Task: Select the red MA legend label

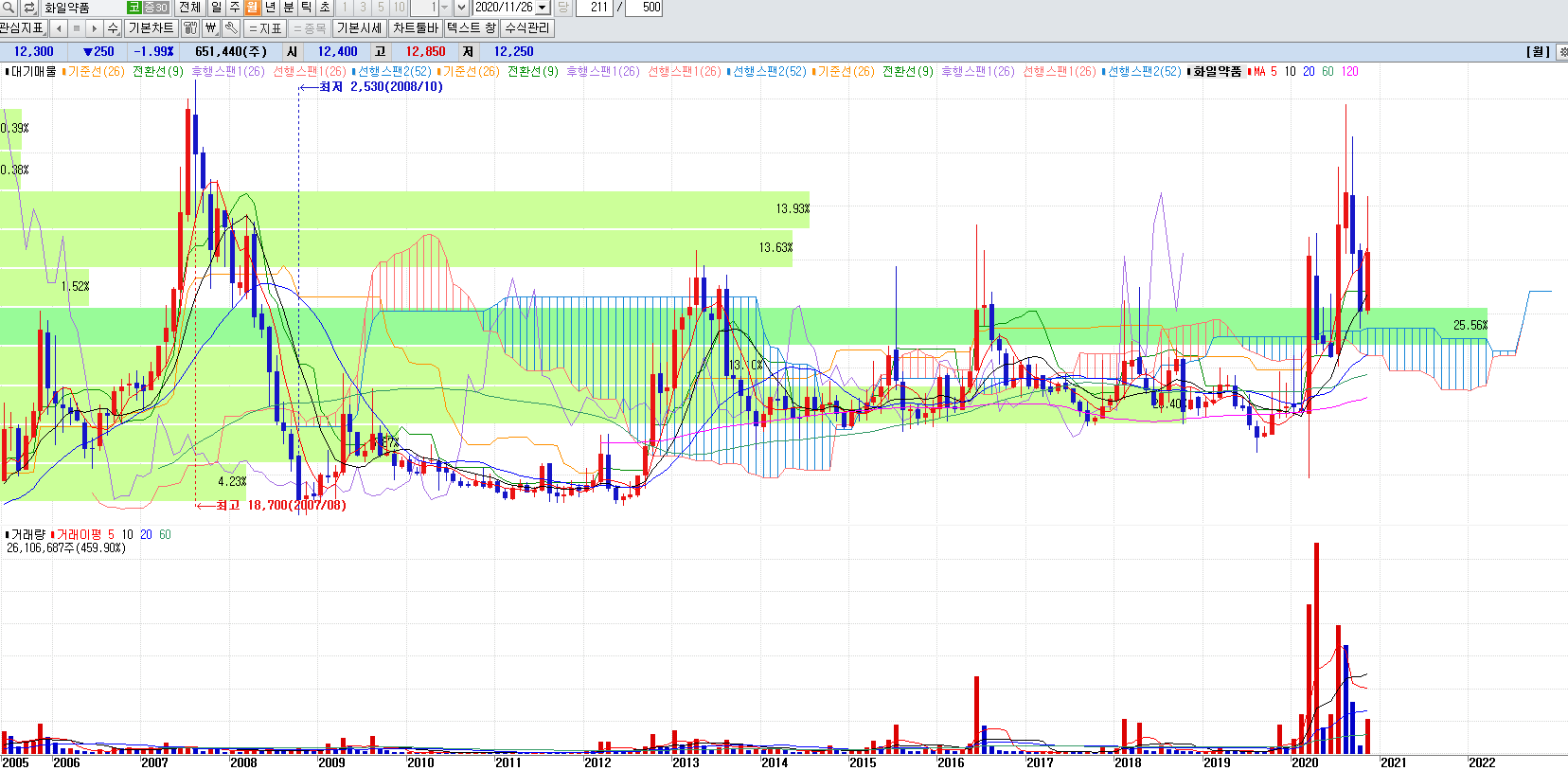Action: (1259, 71)
